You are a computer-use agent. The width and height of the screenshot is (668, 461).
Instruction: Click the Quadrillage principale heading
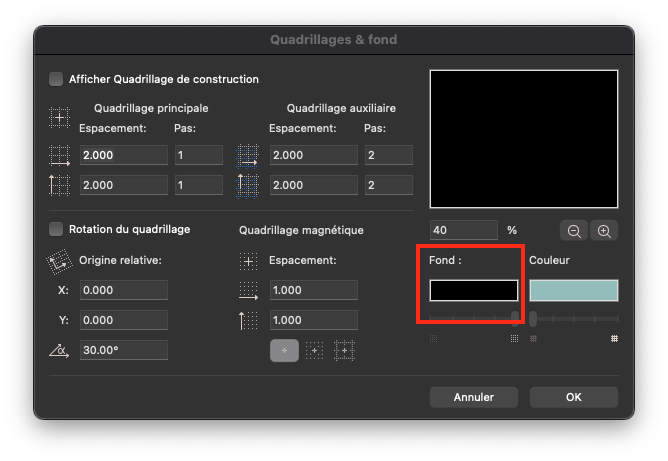pyautogui.click(x=151, y=108)
